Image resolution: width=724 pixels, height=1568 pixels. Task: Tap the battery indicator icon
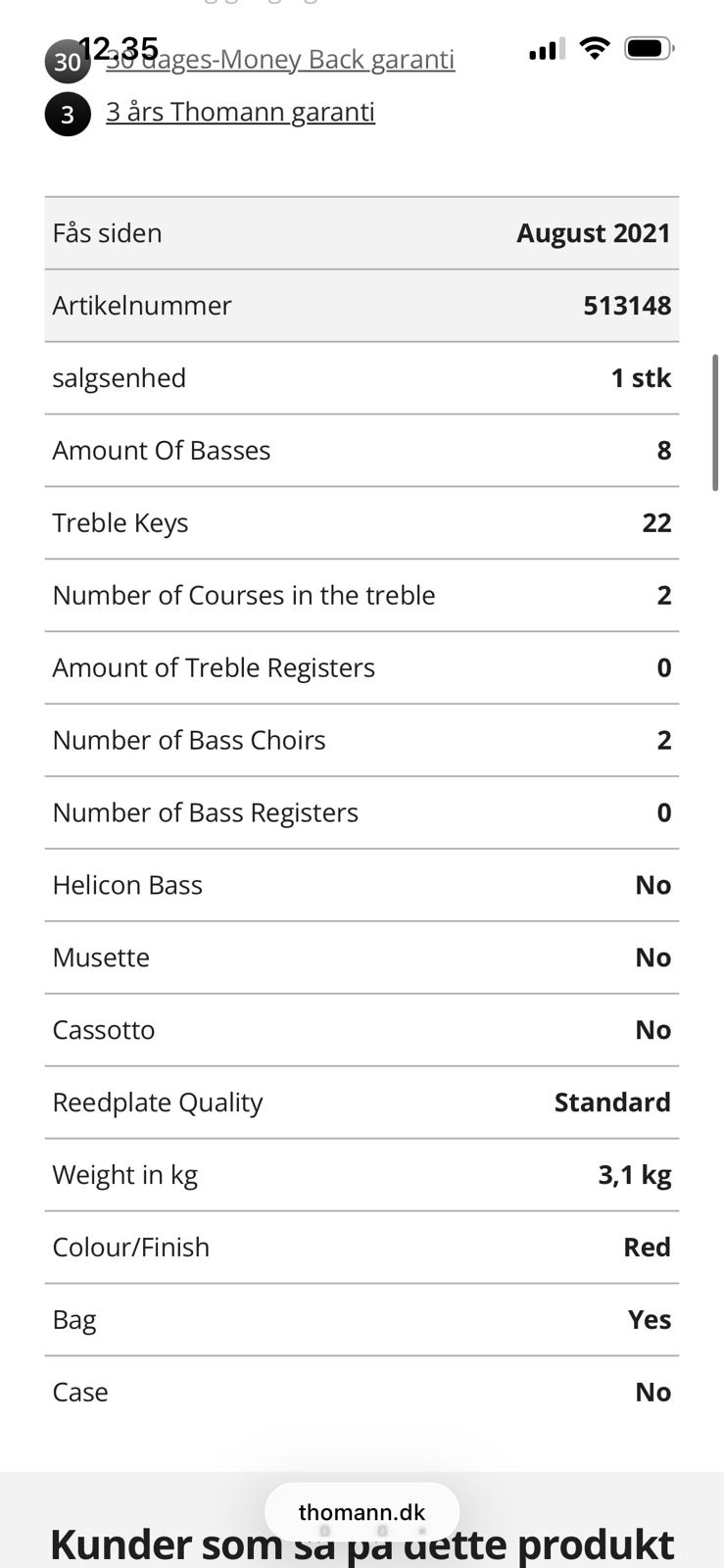pyautogui.click(x=649, y=48)
